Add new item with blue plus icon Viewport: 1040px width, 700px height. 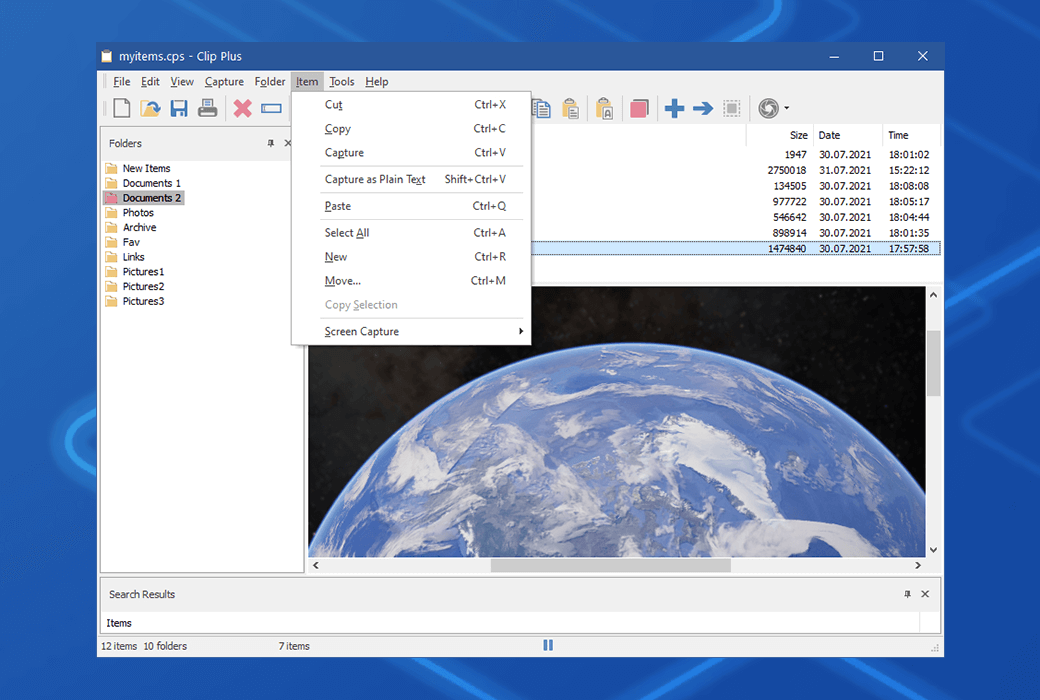tap(674, 108)
